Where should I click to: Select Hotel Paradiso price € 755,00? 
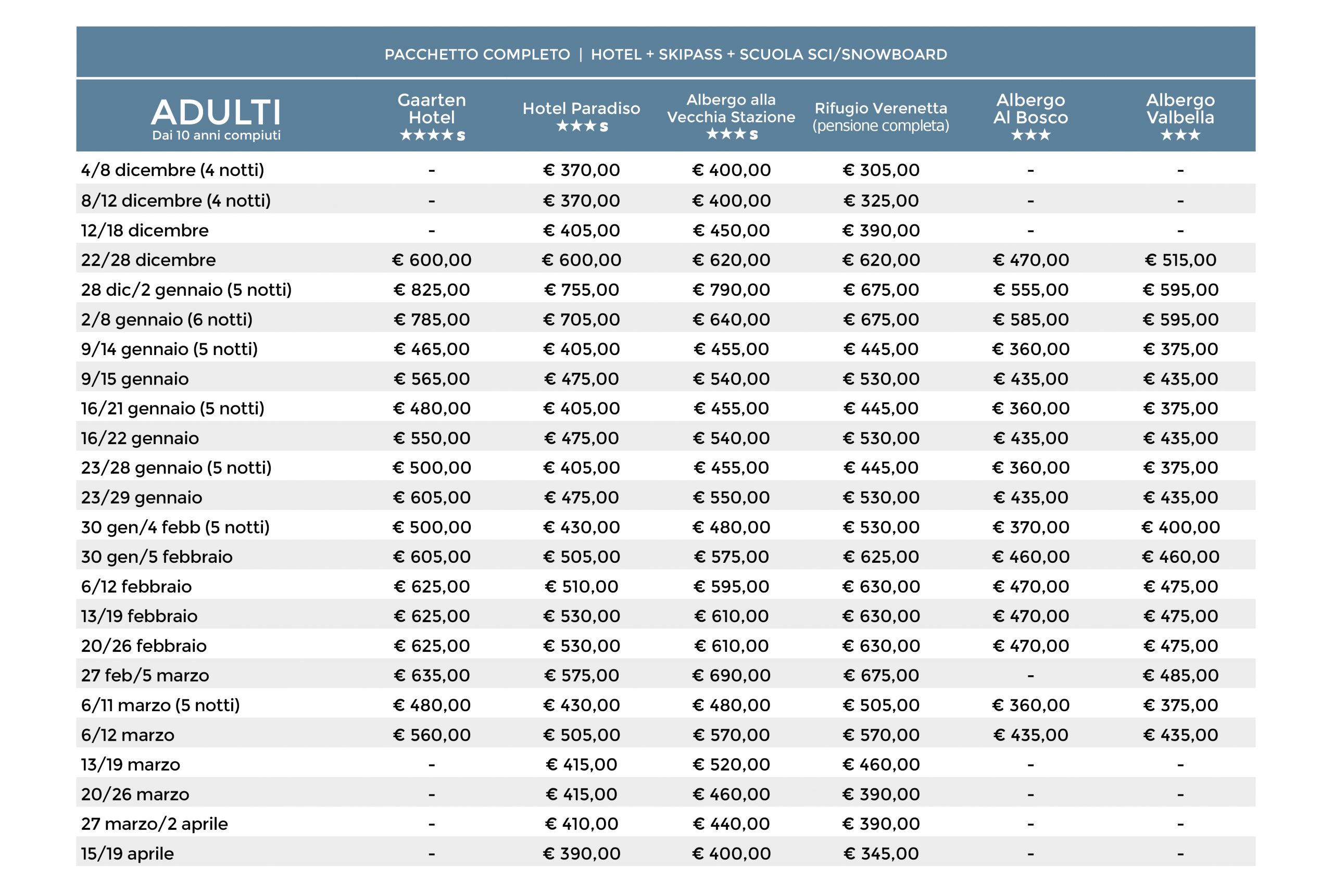[582, 289]
